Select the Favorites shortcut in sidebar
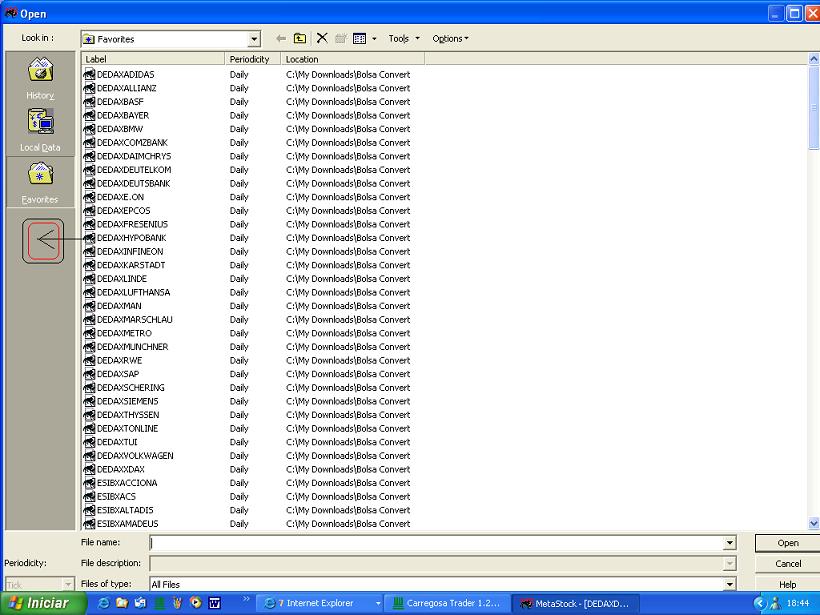820x615 pixels. (x=40, y=181)
